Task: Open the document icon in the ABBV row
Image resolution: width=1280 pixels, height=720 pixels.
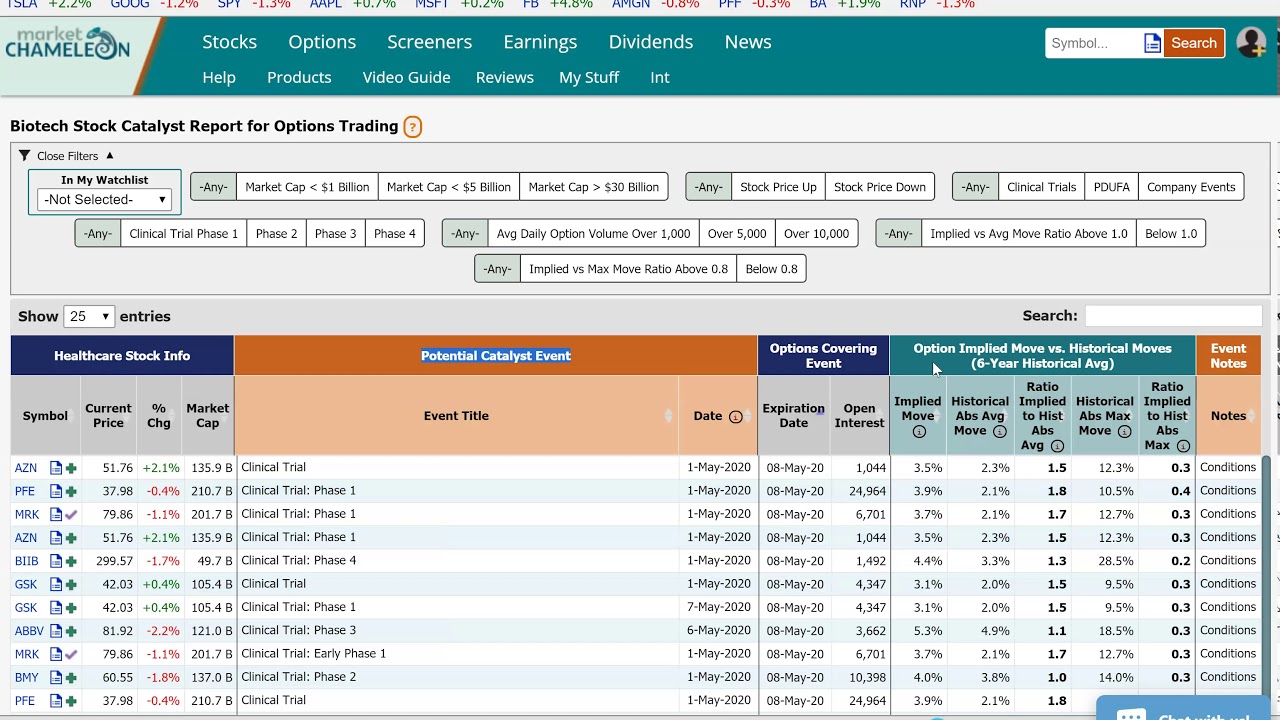Action: pyautogui.click(x=56, y=631)
